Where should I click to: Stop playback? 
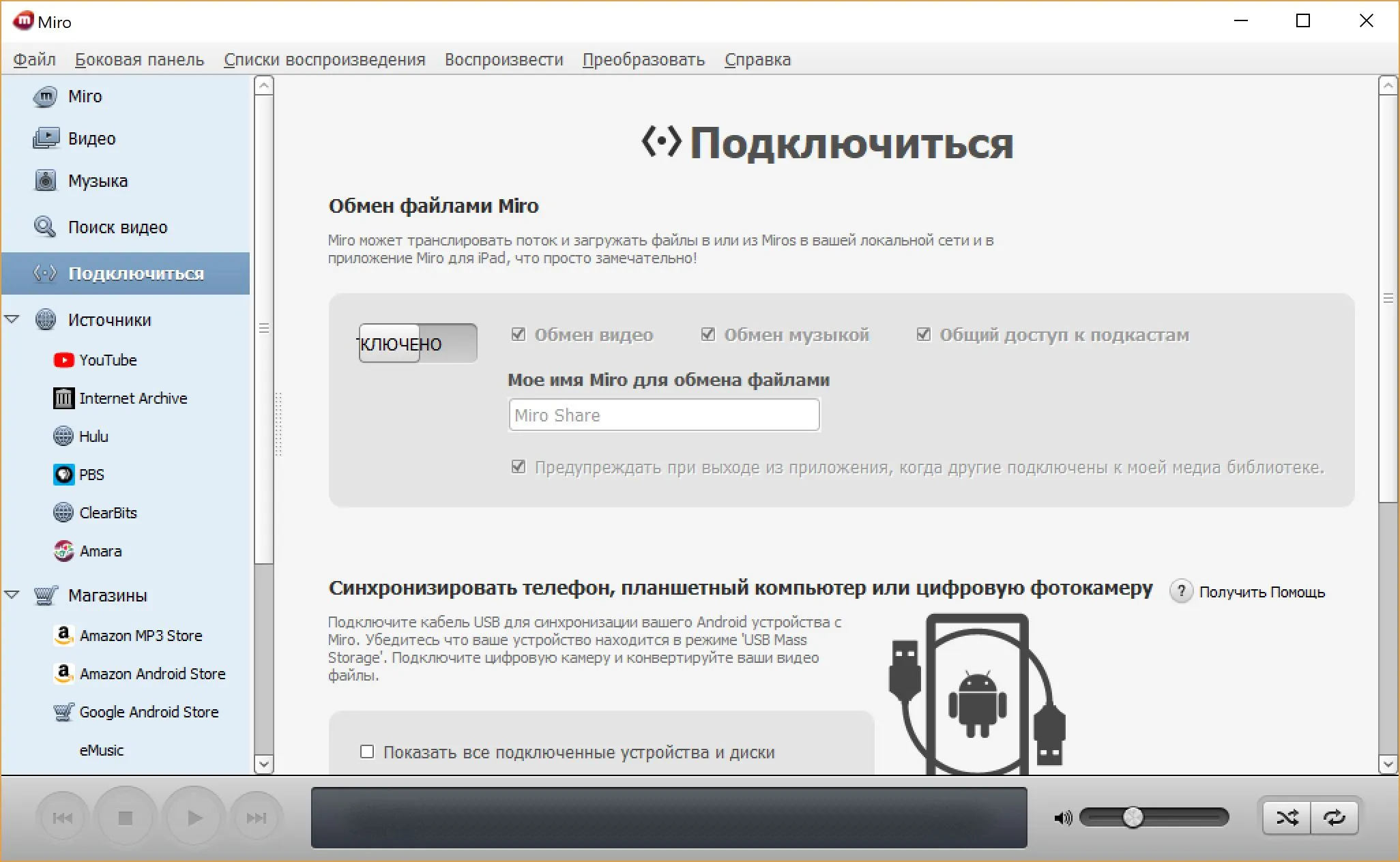[x=126, y=818]
